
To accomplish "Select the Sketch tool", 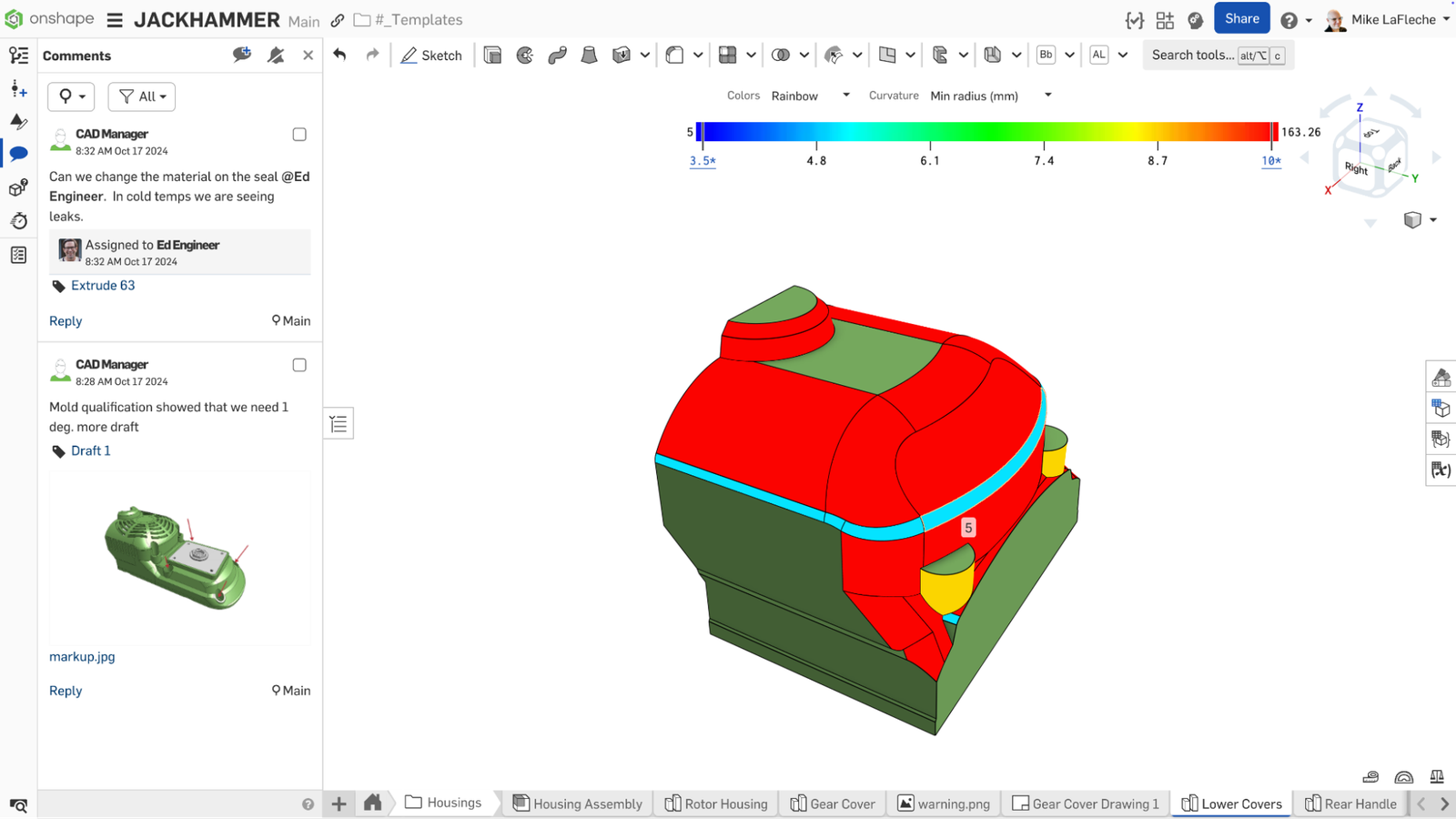I will pos(432,55).
